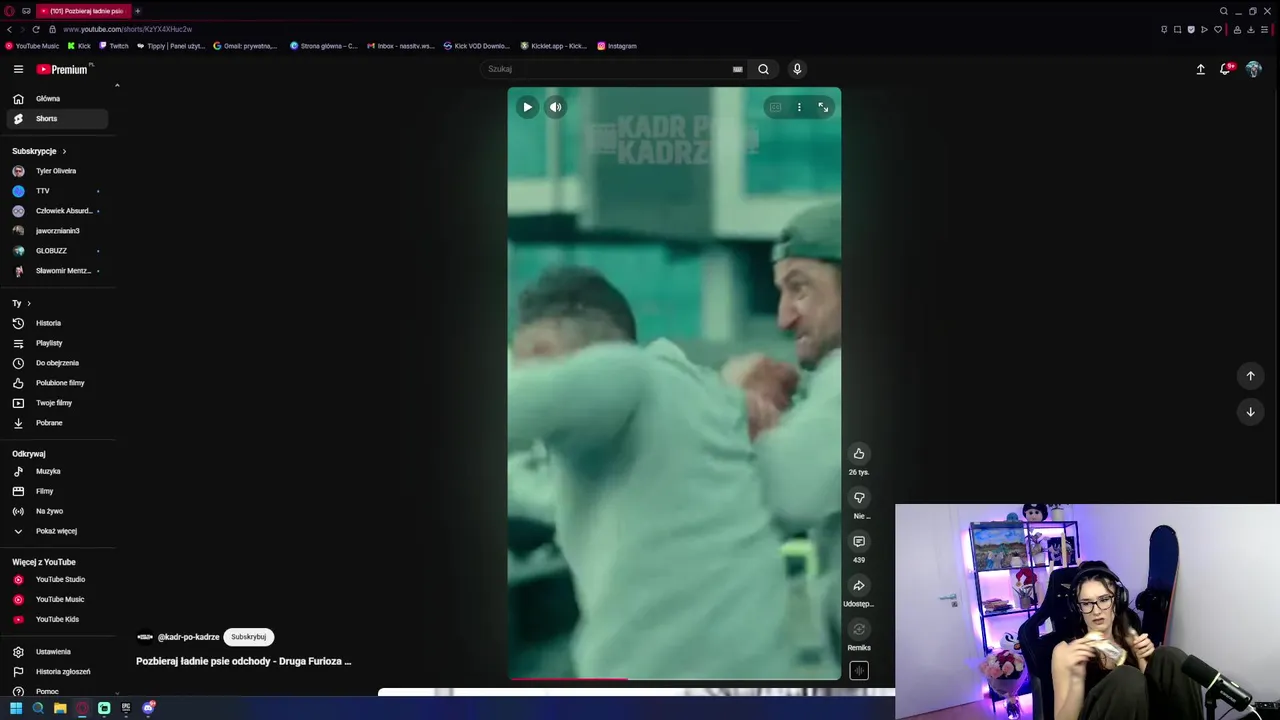The image size is (1280, 720).
Task: Click the Remiks button
Action: (859, 630)
